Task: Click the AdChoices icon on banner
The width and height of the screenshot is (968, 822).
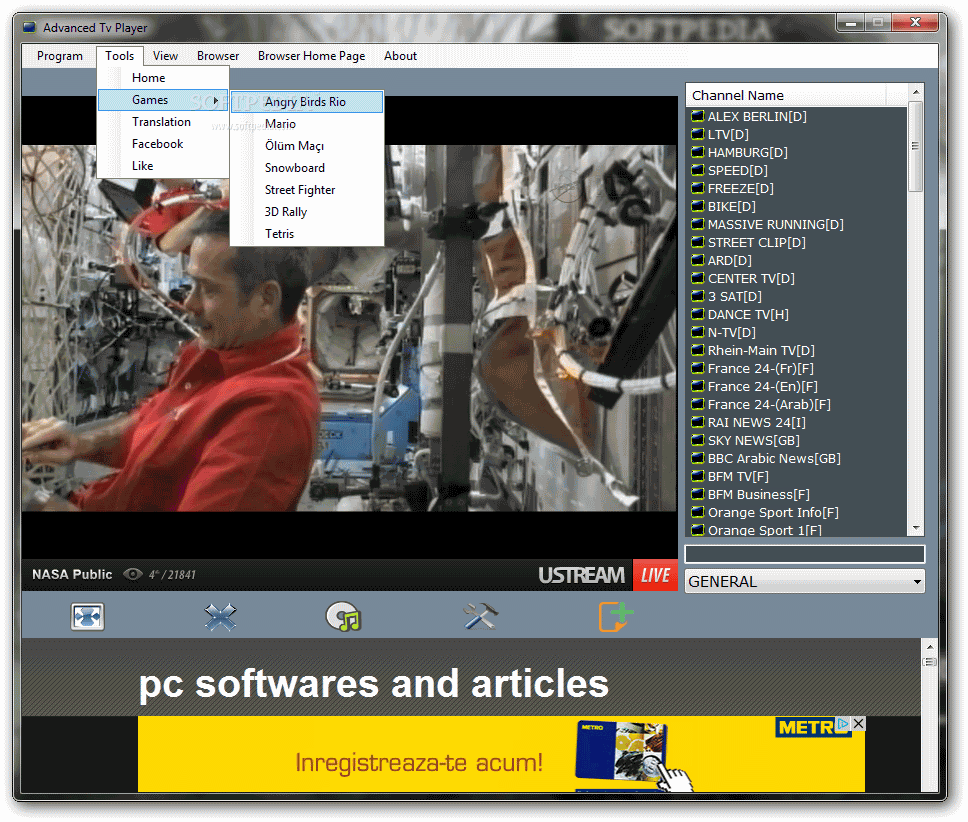Action: pos(843,724)
